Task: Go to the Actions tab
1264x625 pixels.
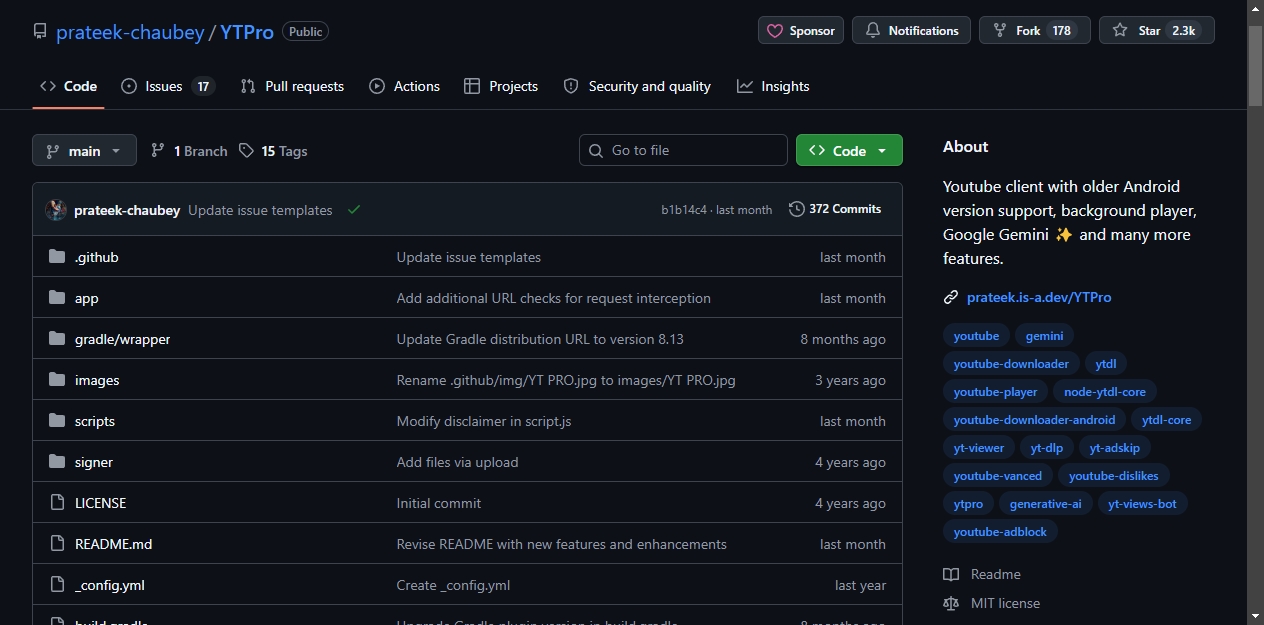Action: tap(404, 86)
